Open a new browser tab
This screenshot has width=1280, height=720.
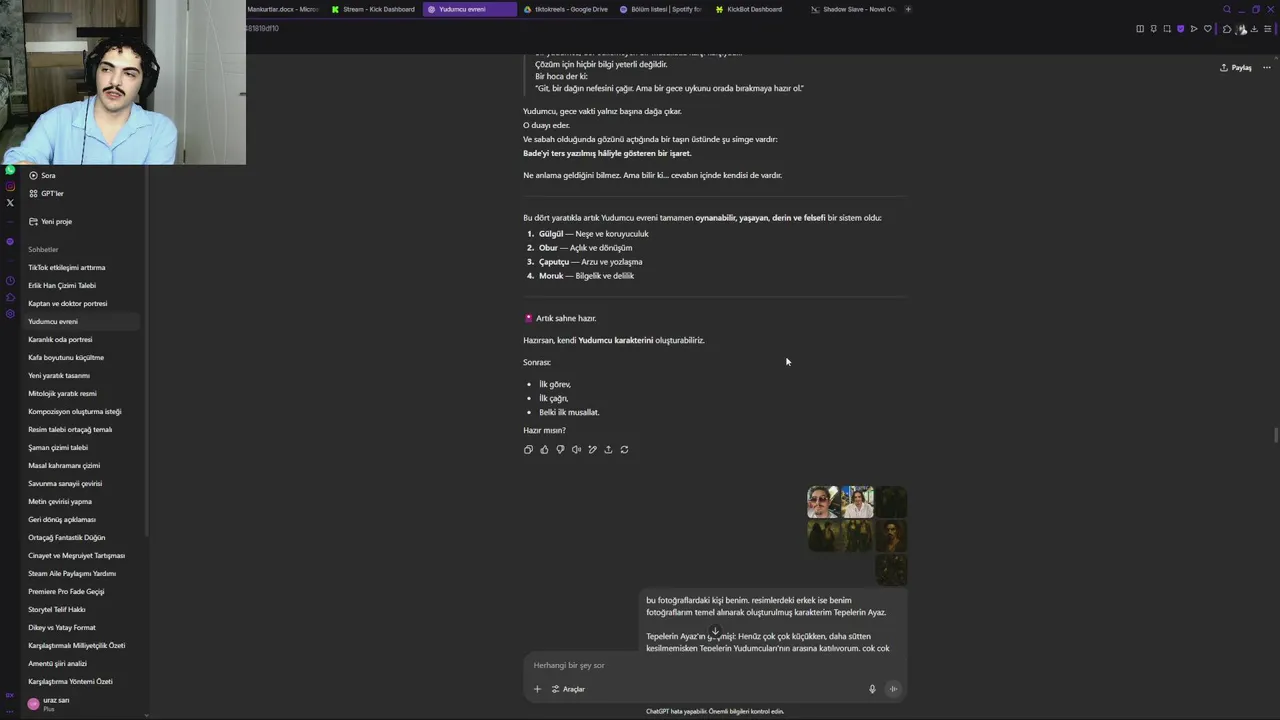point(908,9)
